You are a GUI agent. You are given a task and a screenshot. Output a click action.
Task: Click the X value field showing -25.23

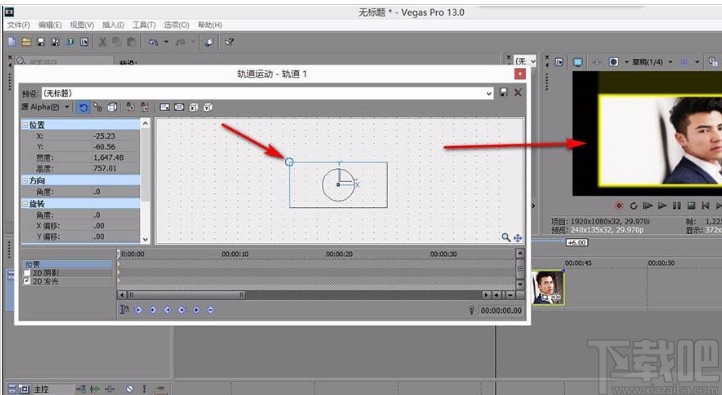coord(104,136)
